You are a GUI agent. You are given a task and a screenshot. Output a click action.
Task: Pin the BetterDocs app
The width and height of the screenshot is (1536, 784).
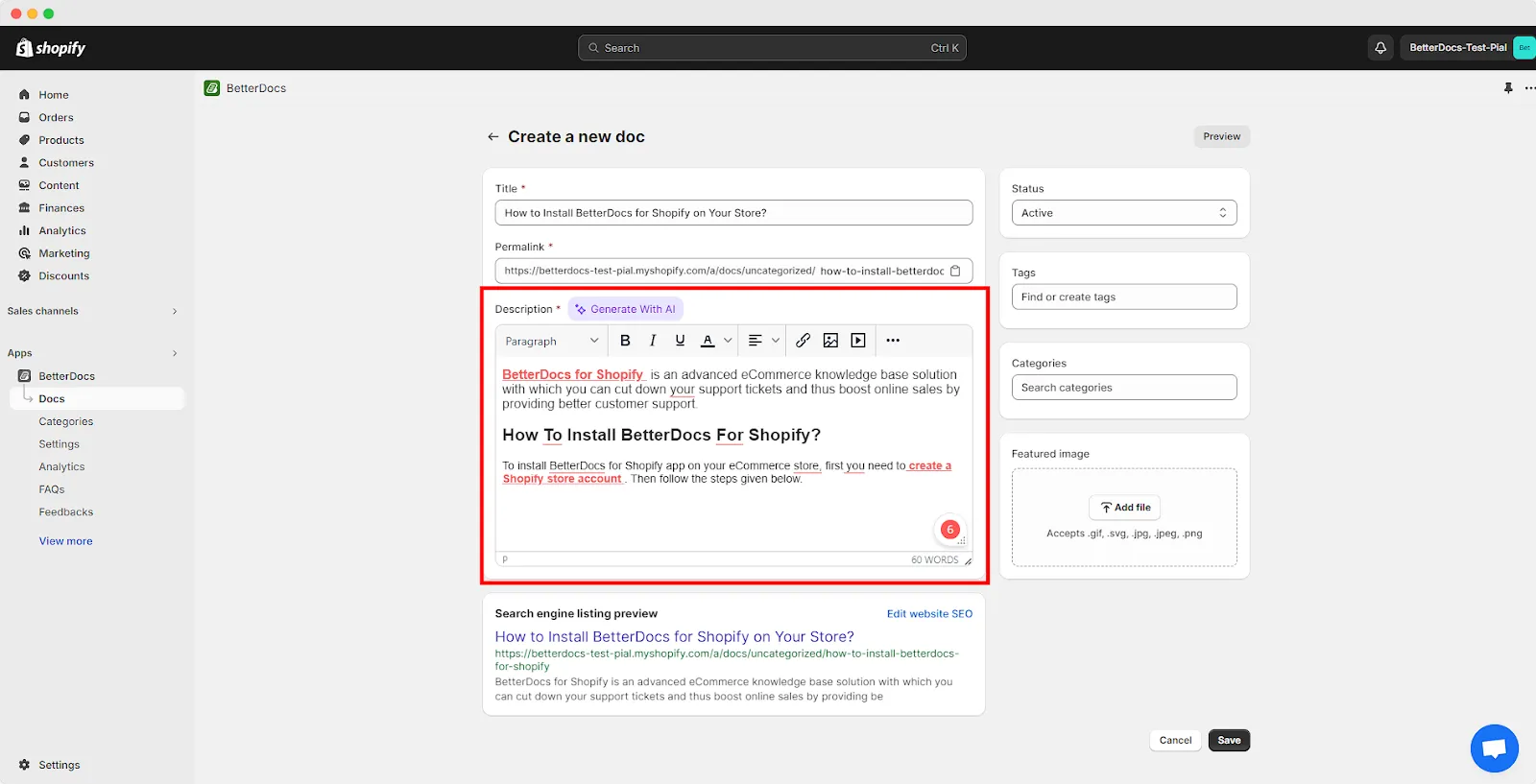coord(1508,88)
